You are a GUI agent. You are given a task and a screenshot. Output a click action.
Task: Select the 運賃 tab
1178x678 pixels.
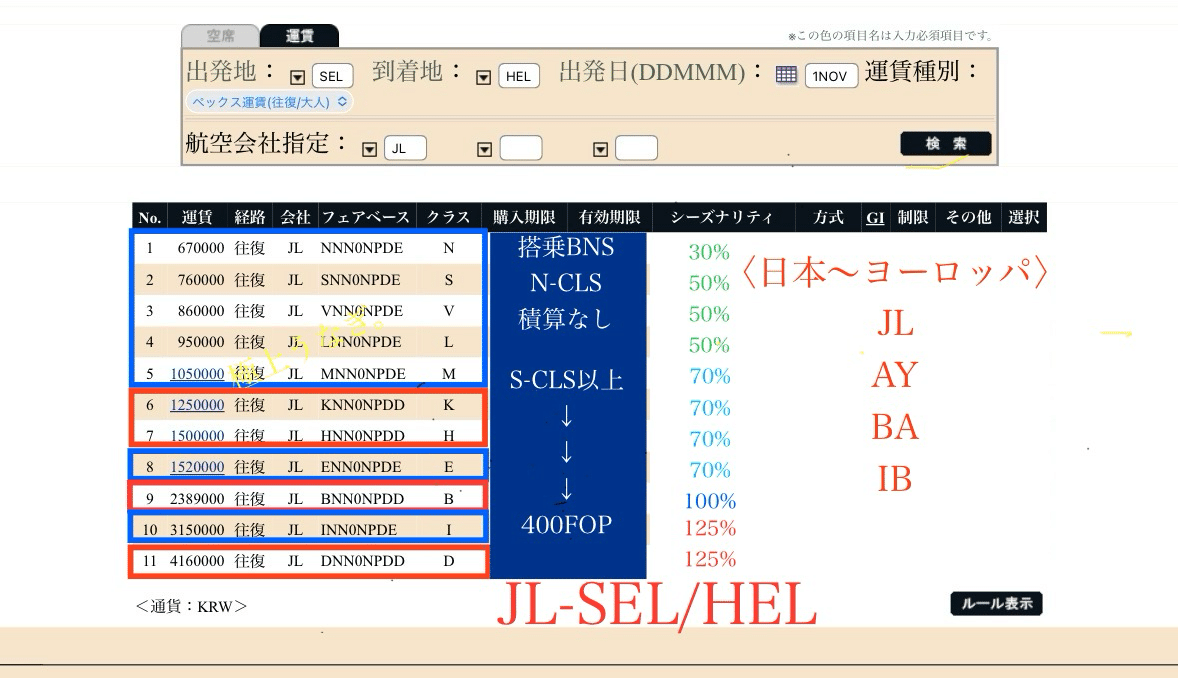point(300,36)
